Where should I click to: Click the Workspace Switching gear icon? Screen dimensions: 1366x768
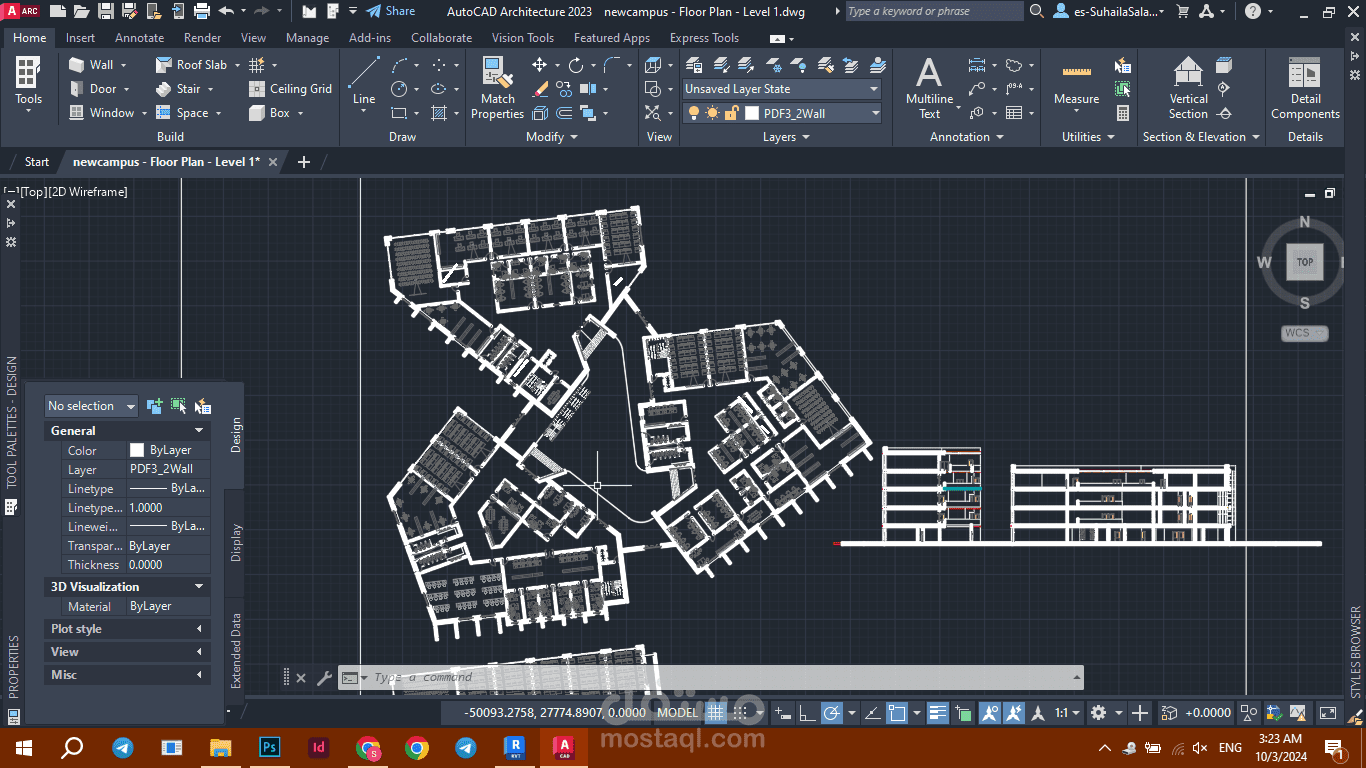[x=1098, y=713]
